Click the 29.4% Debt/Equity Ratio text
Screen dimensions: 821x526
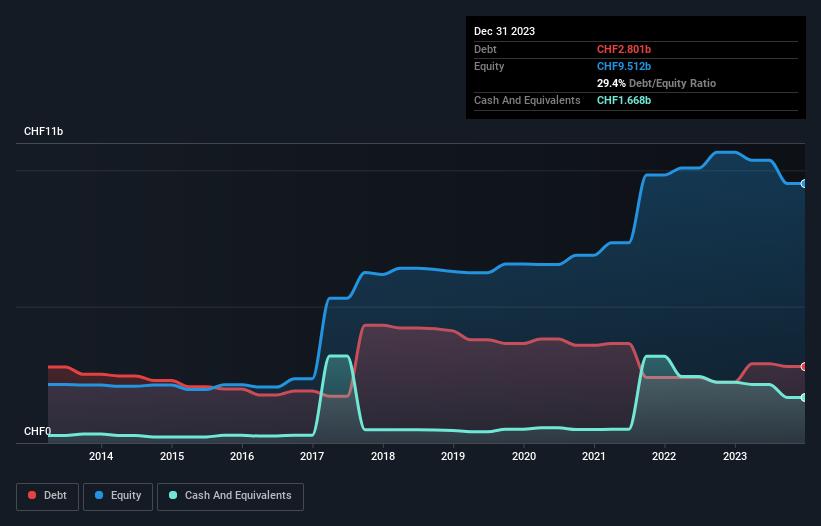[656, 83]
